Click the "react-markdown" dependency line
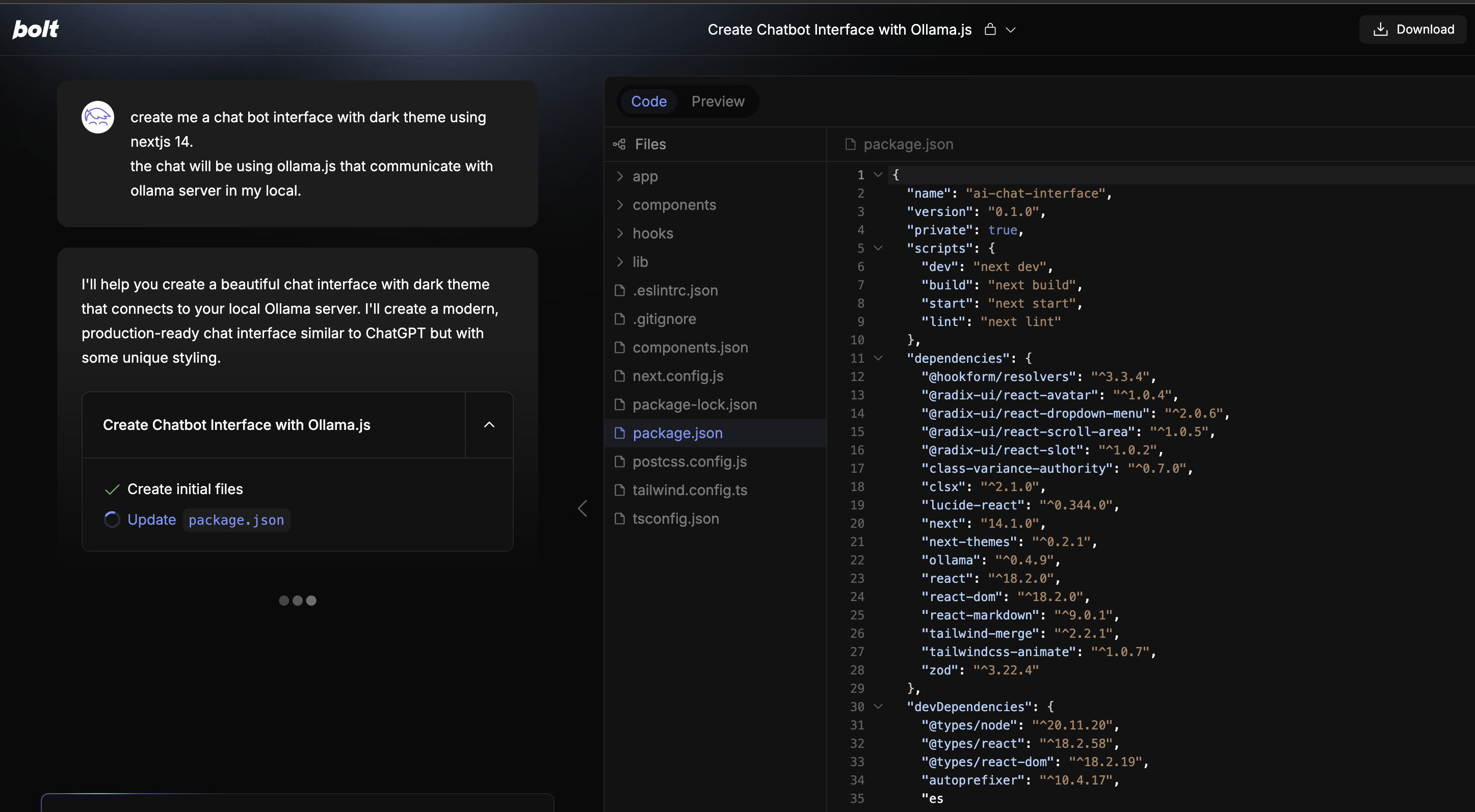 pyautogui.click(x=1020, y=615)
